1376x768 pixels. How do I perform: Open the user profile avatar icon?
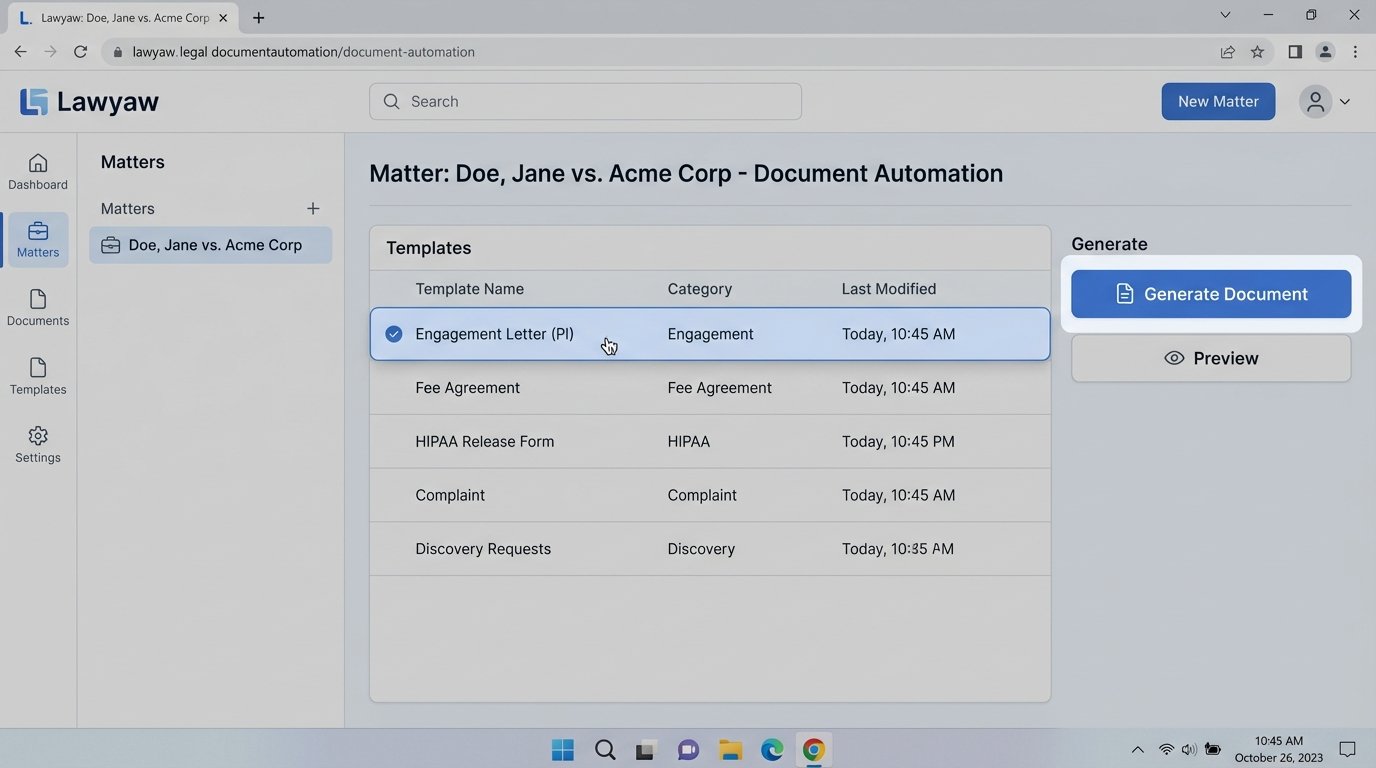point(1315,101)
